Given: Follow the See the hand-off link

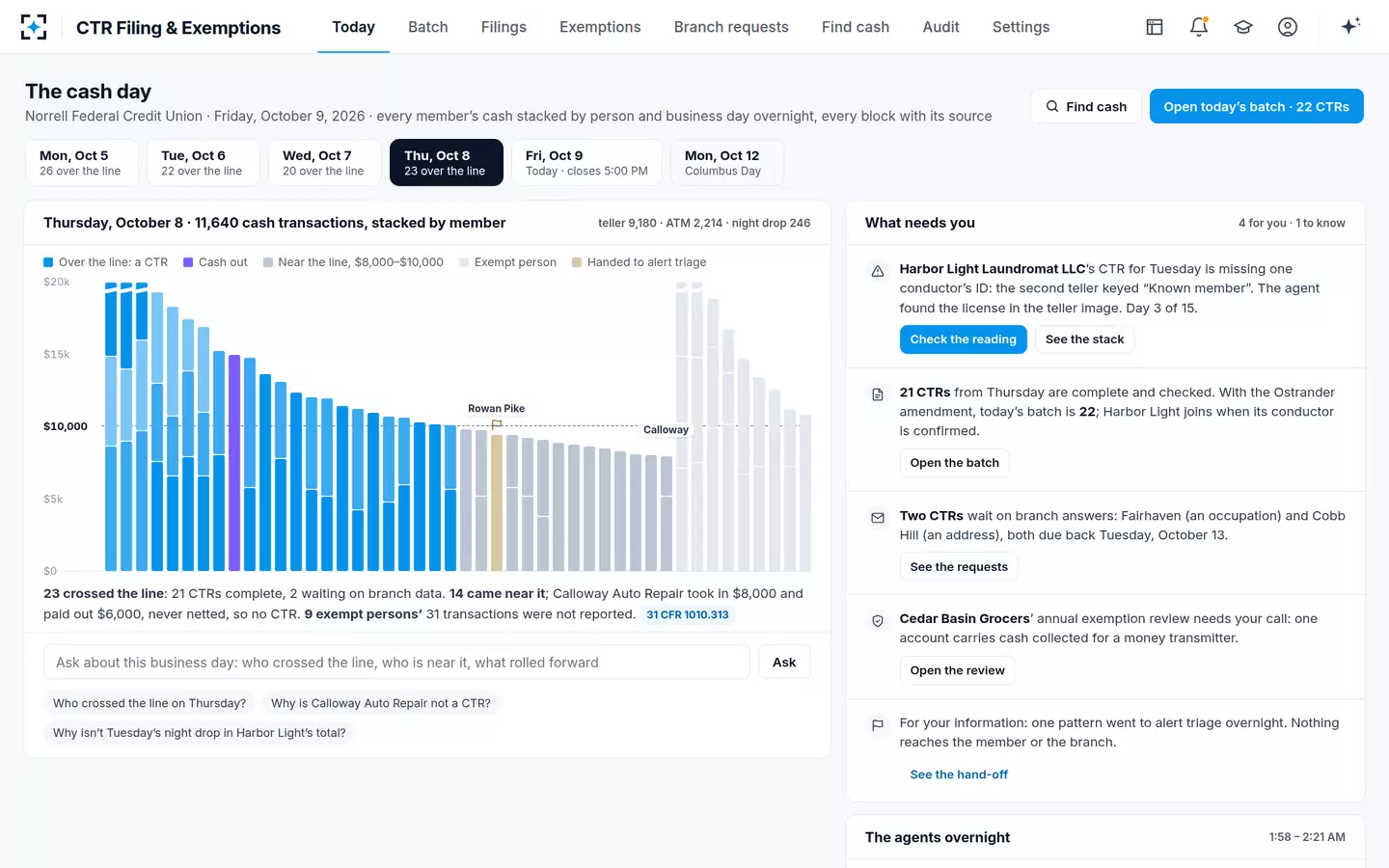Looking at the screenshot, I should [959, 774].
